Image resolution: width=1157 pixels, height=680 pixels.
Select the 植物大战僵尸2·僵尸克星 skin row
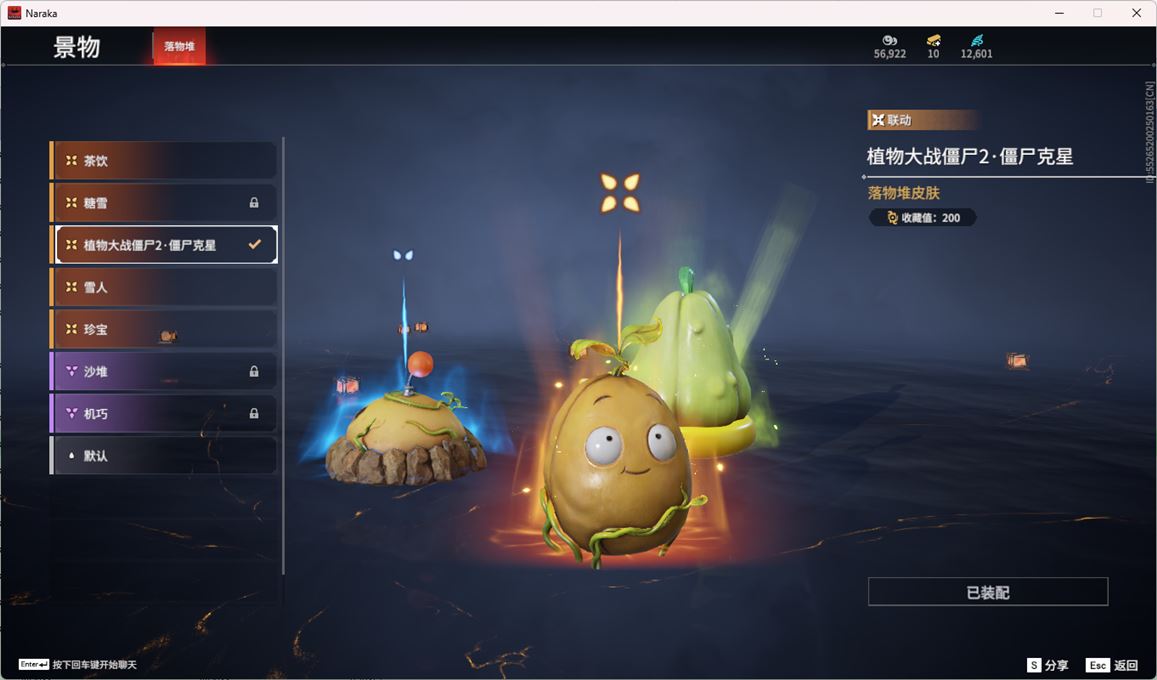click(163, 244)
